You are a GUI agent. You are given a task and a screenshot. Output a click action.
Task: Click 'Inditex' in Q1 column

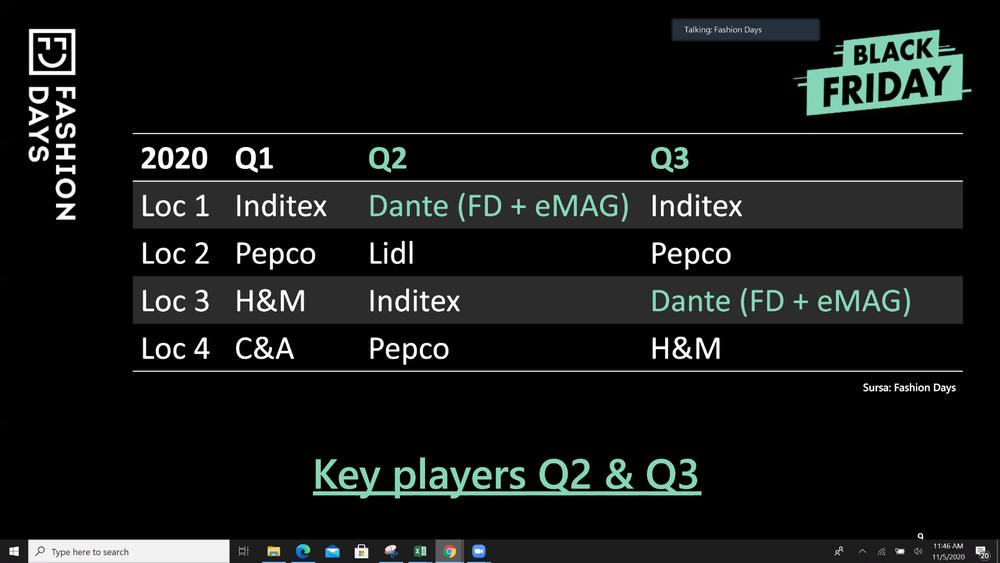tap(281, 206)
